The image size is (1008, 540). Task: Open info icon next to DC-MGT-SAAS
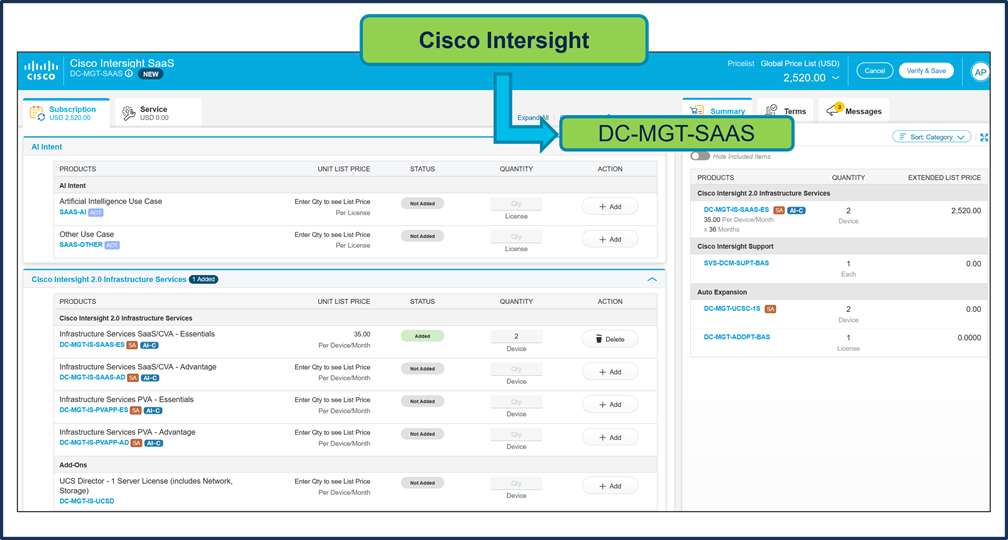coord(129,74)
